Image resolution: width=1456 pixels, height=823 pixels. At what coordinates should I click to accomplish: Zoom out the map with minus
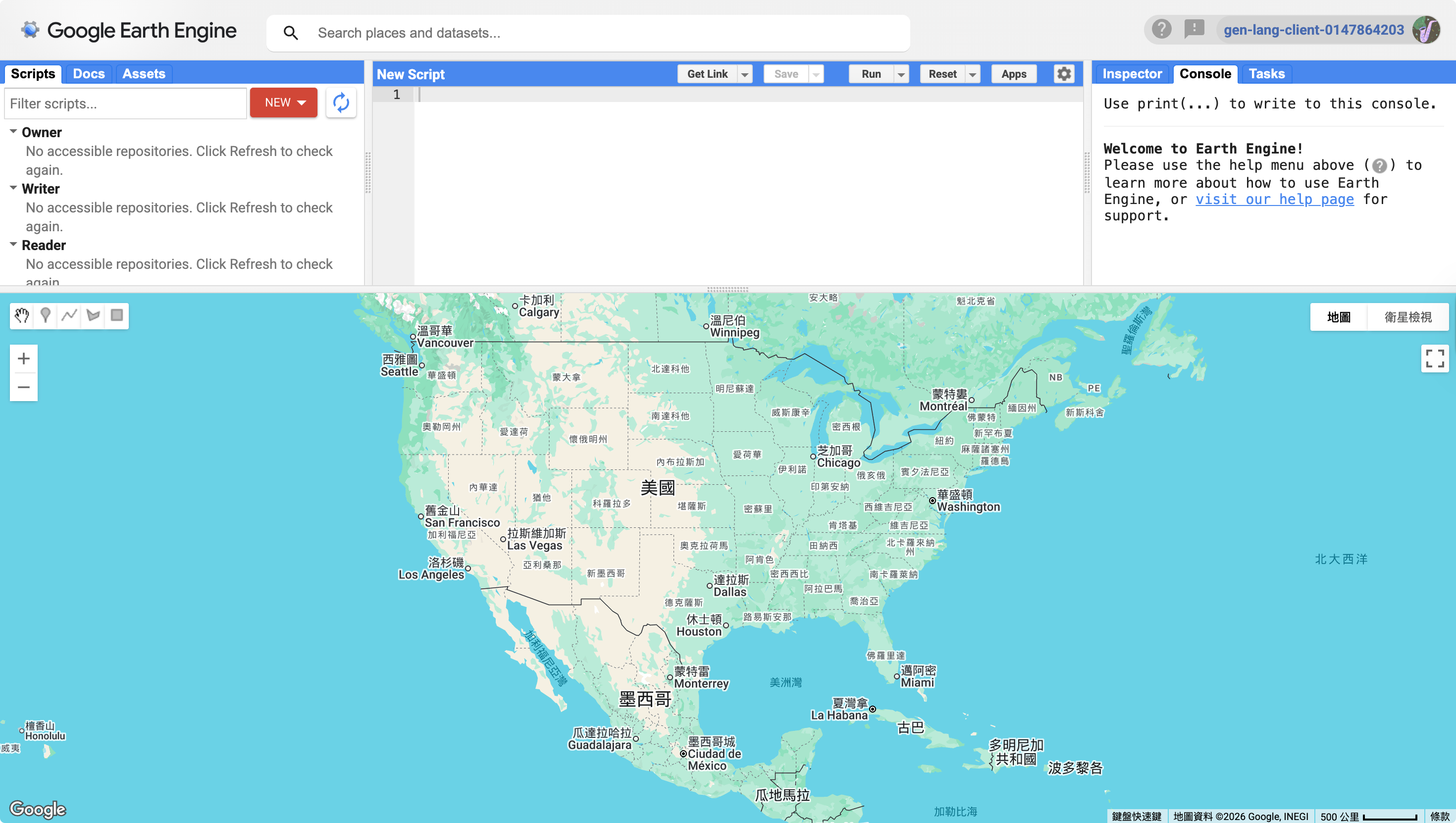pyautogui.click(x=24, y=387)
